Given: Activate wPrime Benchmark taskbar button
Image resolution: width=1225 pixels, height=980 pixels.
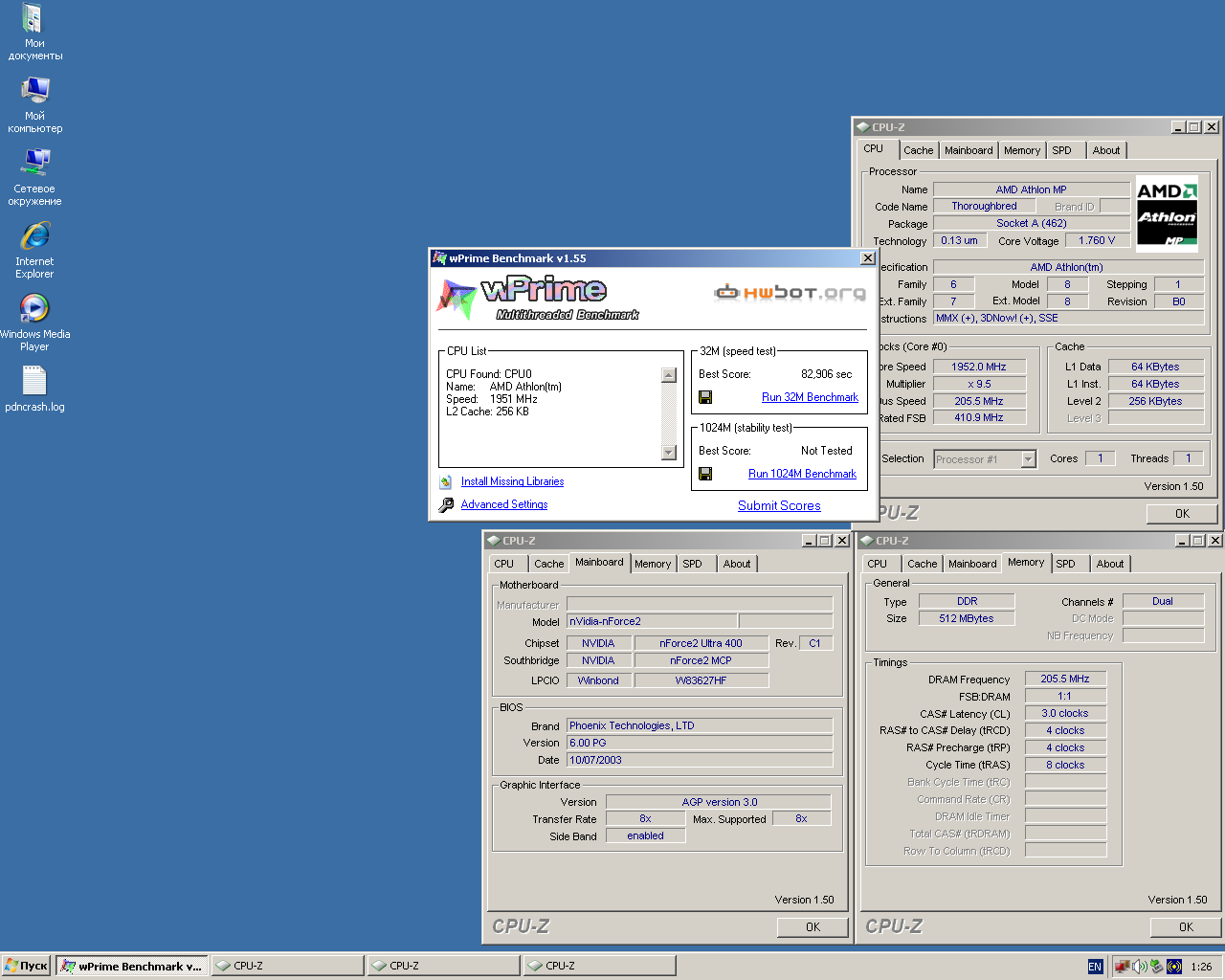Looking at the screenshot, I should [131, 967].
